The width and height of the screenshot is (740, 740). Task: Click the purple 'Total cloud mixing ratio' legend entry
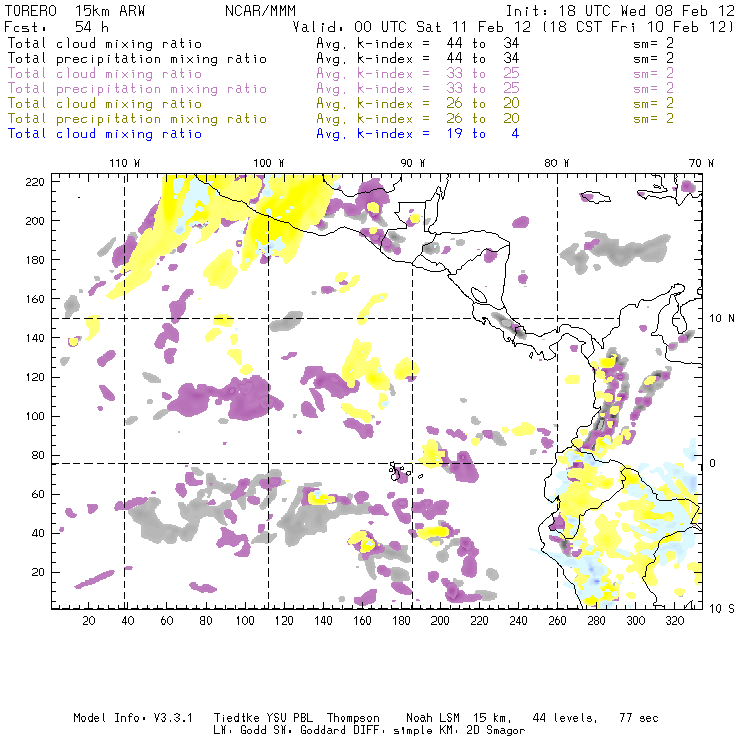pyautogui.click(x=105, y=74)
